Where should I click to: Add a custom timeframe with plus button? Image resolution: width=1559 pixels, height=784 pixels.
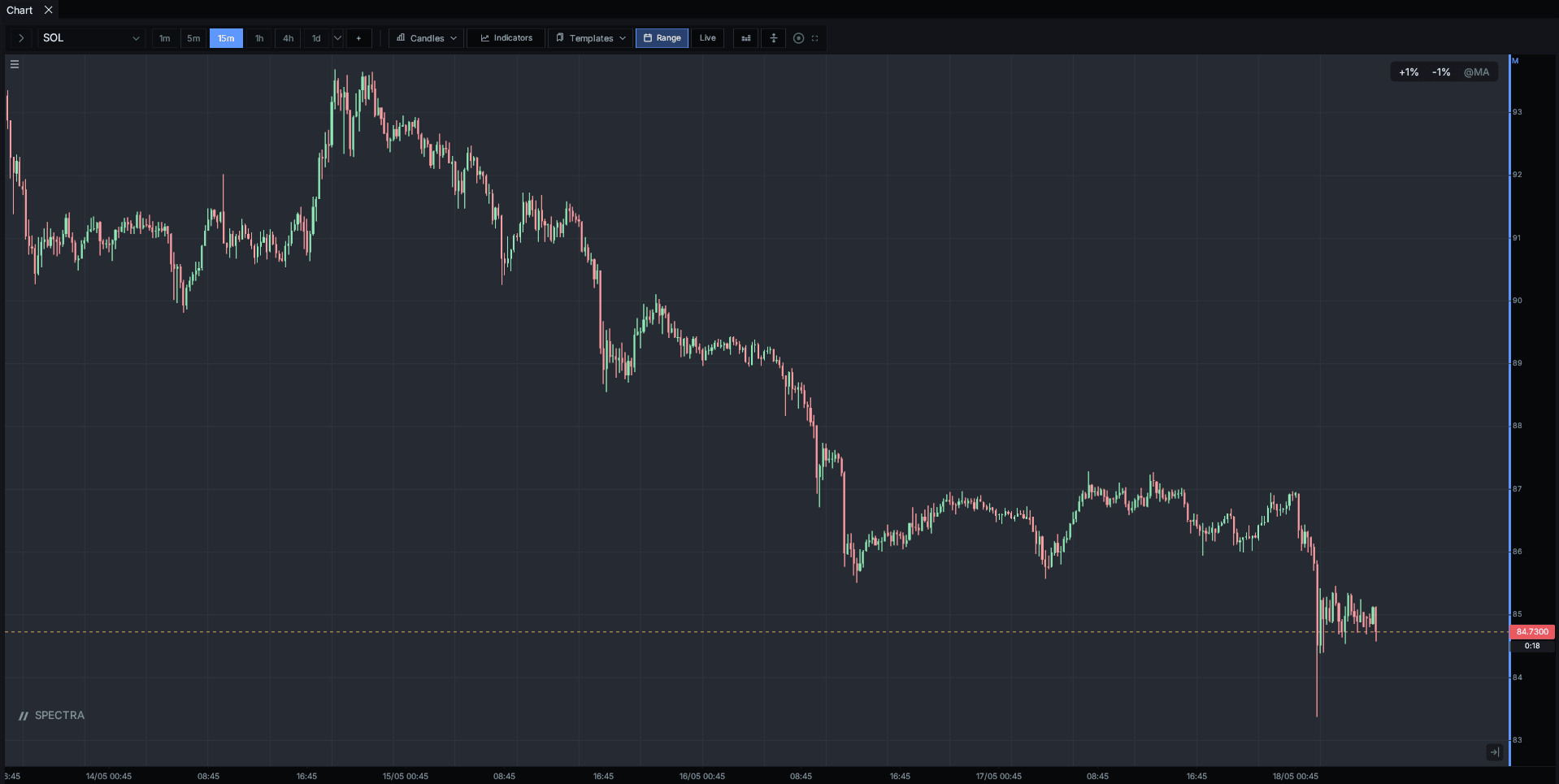pyautogui.click(x=358, y=38)
